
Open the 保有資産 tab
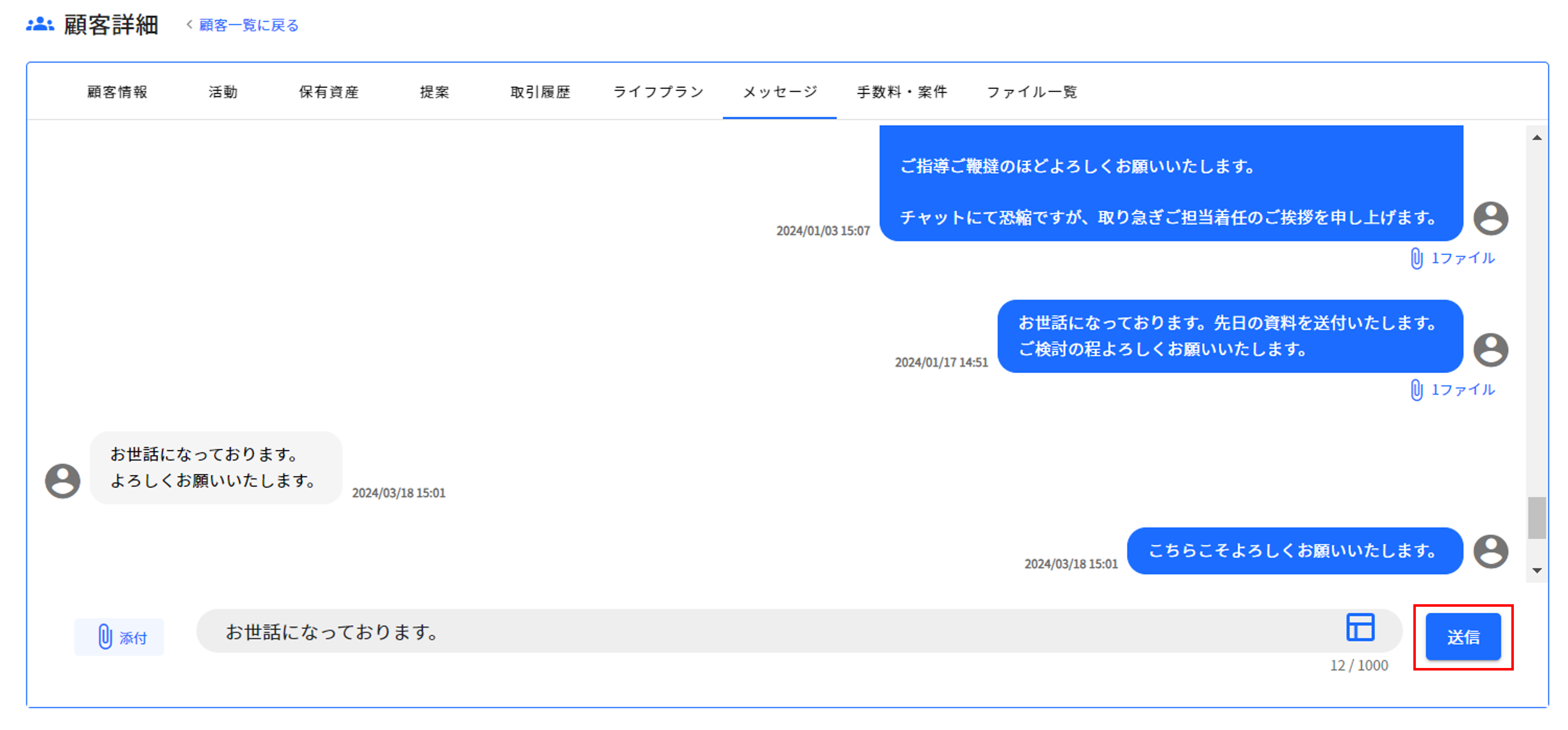coord(329,92)
